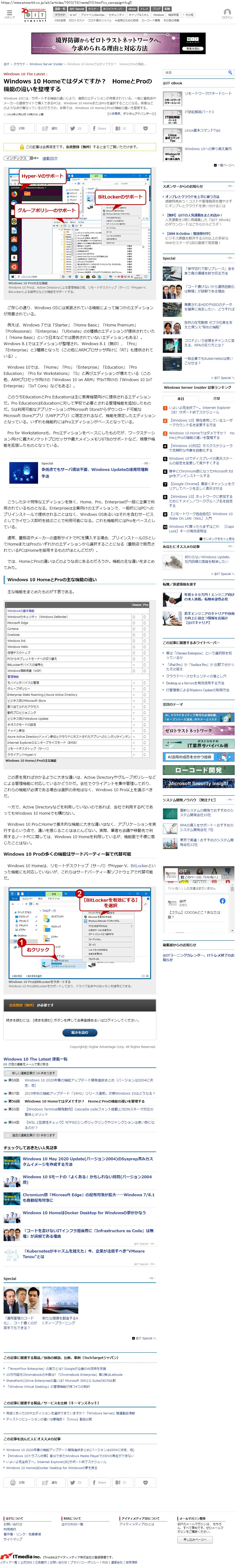237x1568 pixels.
Task: Open the ゼロトラスト feature link
Action: tap(77, 20)
